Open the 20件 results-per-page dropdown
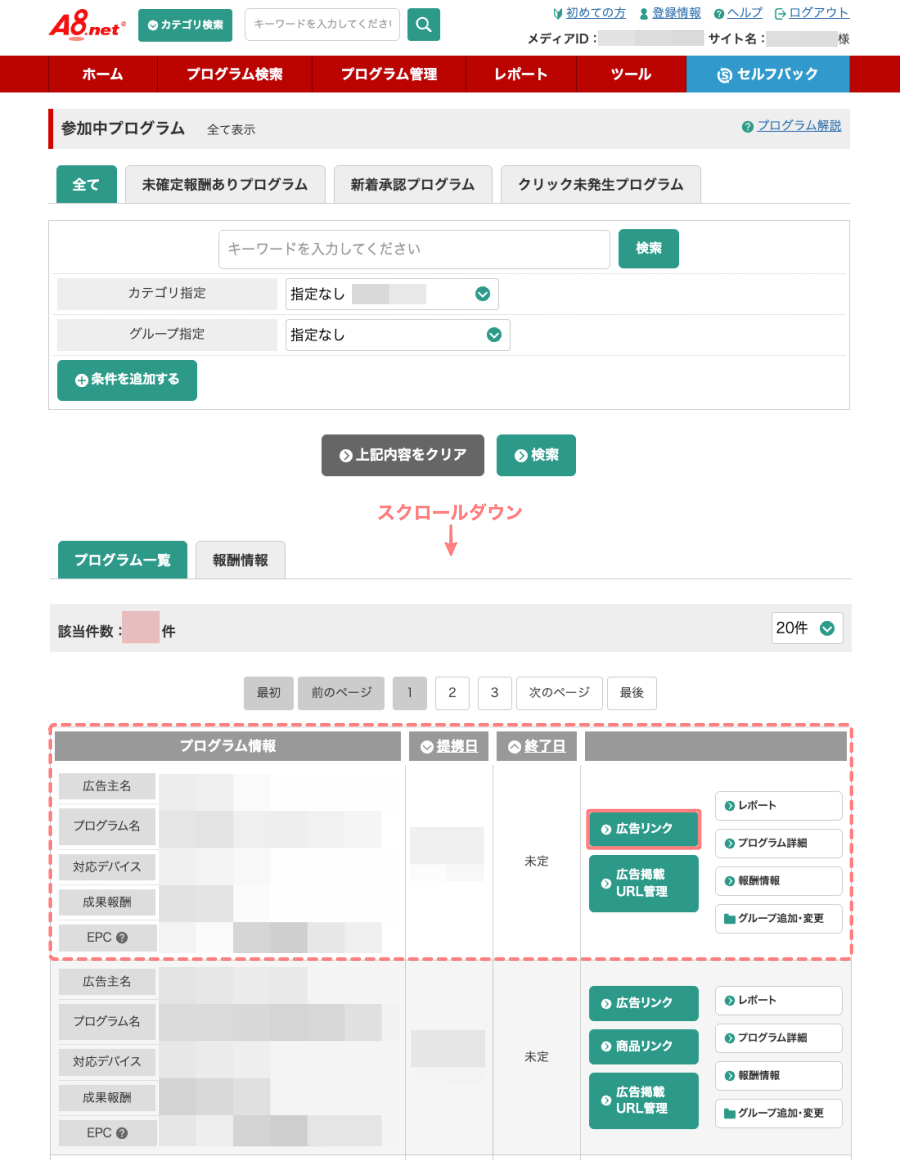This screenshot has height=1160, width=900. pyautogui.click(x=807, y=628)
